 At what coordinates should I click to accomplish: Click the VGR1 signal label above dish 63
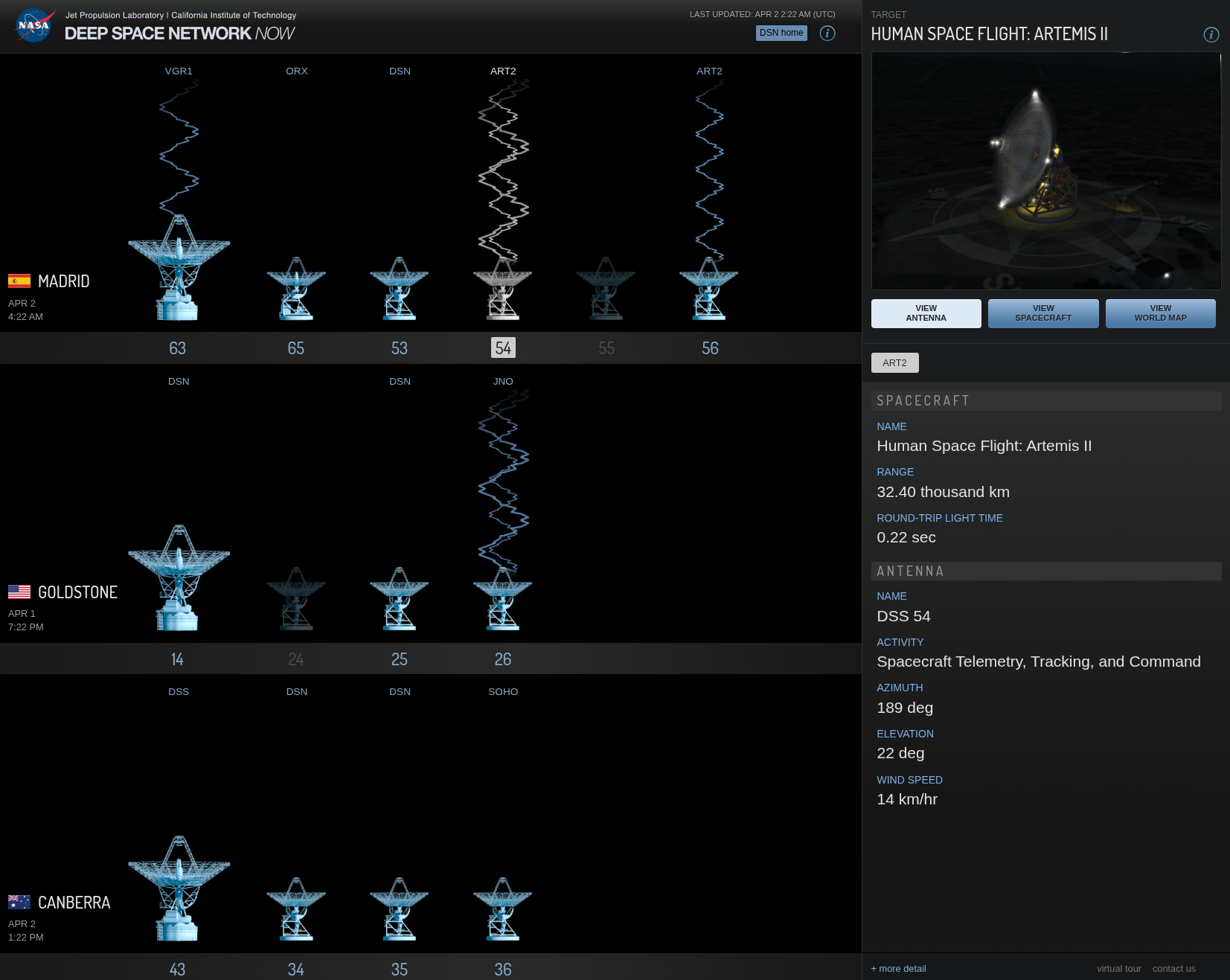[x=179, y=71]
